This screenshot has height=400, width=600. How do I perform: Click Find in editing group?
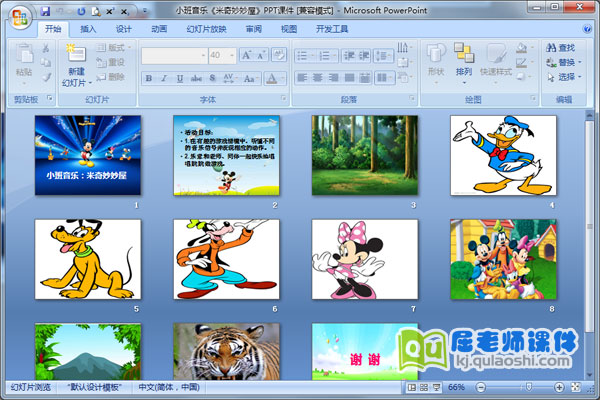tap(561, 48)
